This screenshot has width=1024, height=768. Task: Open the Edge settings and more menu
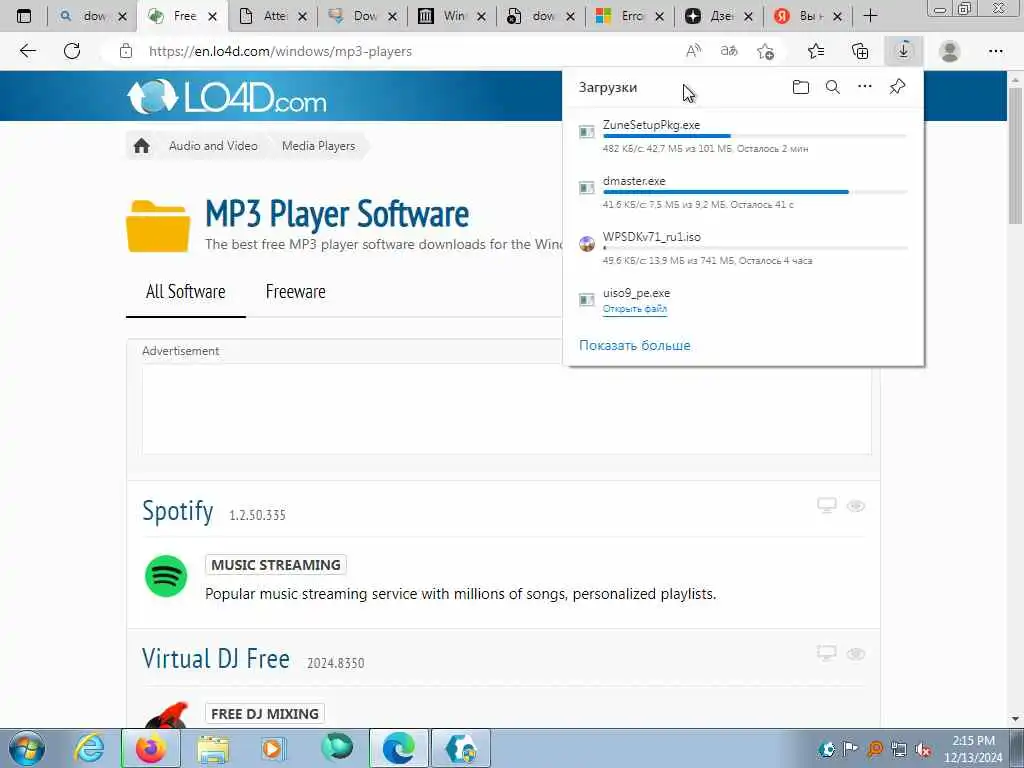click(x=995, y=51)
